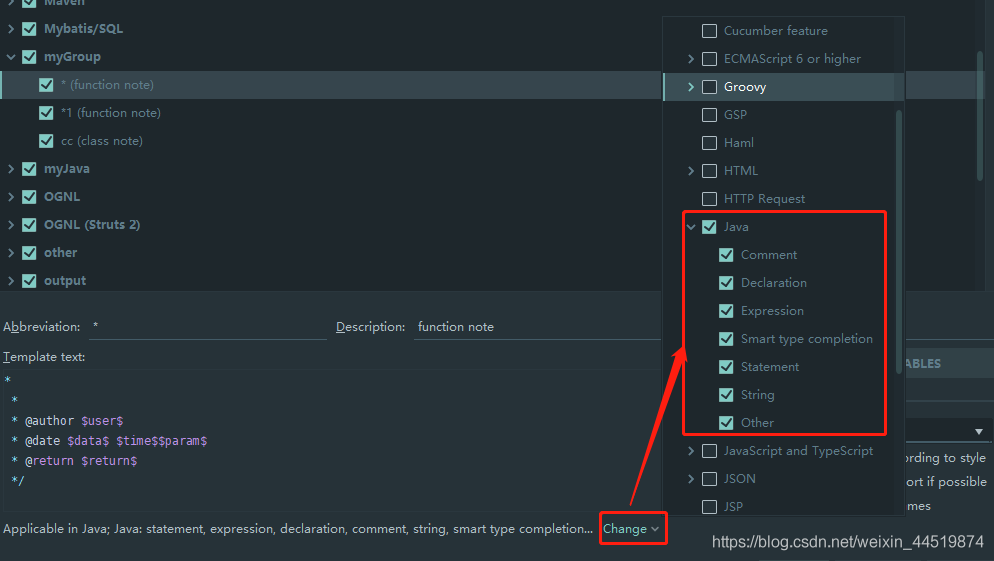Uncheck the Java Expression checkbox
The width and height of the screenshot is (994, 561).
point(726,311)
